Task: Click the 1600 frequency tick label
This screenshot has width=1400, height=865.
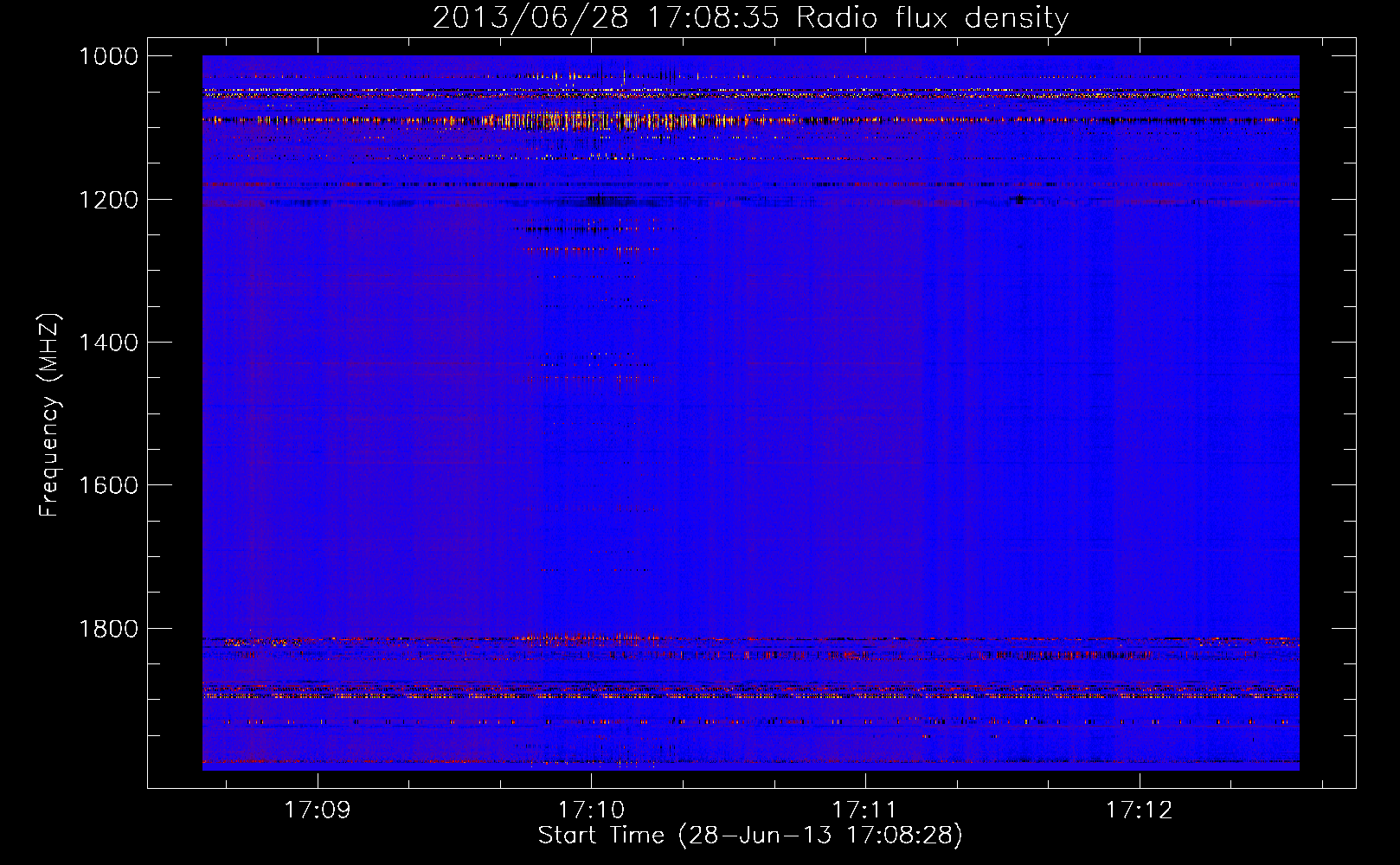Action: (x=108, y=485)
